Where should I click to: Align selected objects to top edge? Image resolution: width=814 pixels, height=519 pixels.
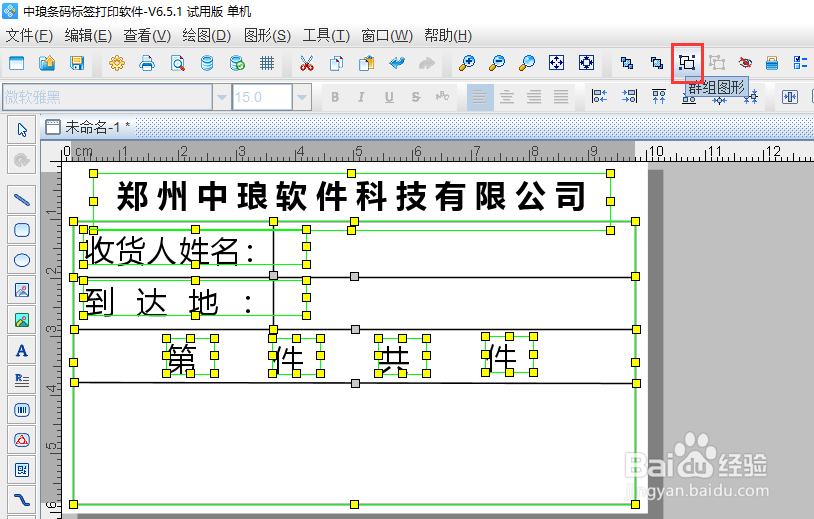point(659,97)
